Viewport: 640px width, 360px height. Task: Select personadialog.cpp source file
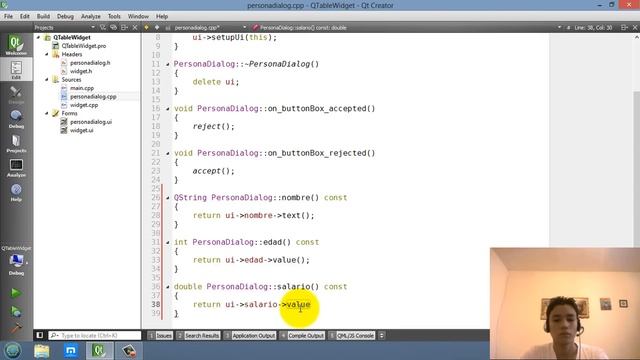pyautogui.click(x=93, y=96)
